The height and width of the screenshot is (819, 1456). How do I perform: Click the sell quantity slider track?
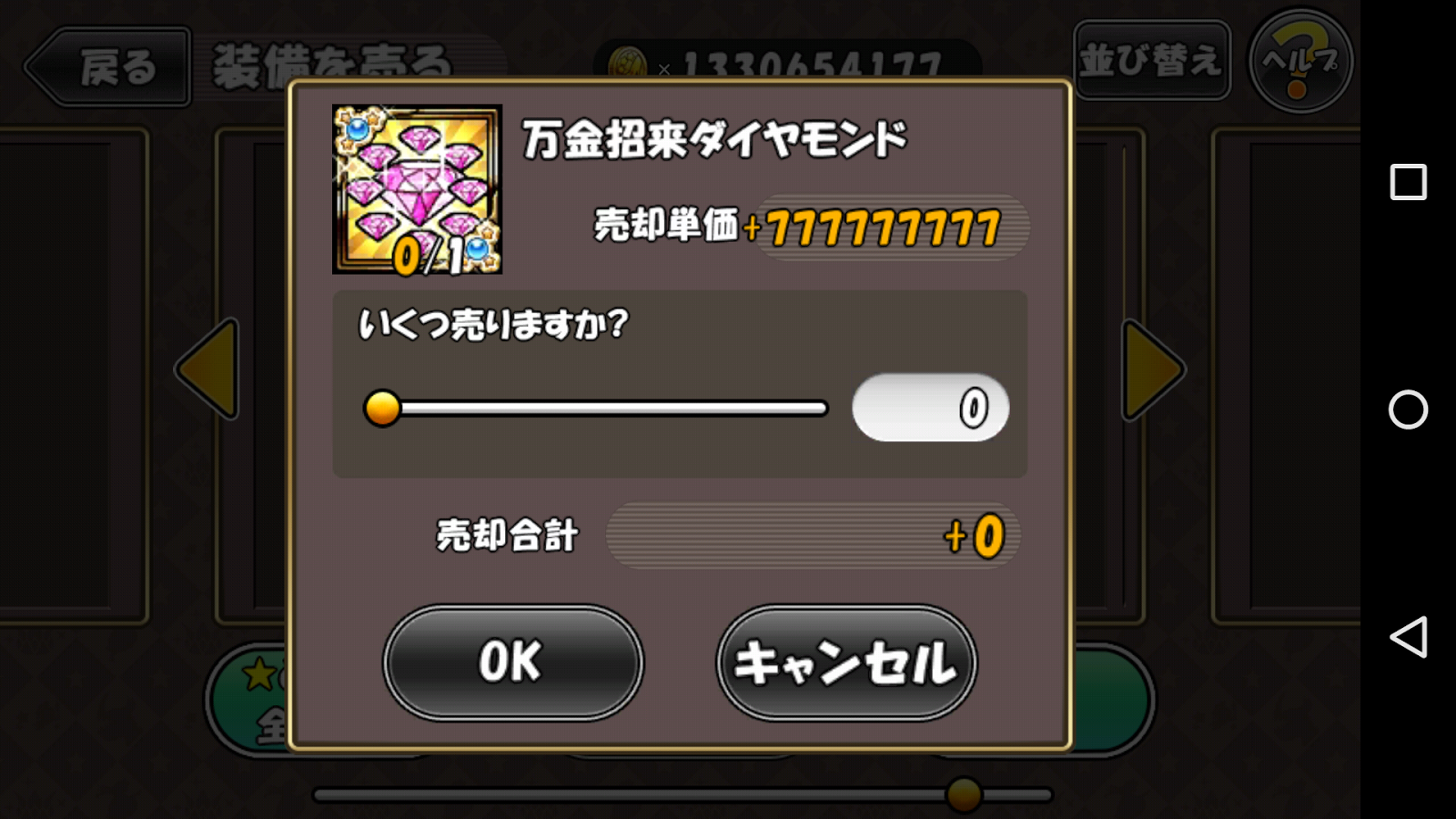pos(595,409)
